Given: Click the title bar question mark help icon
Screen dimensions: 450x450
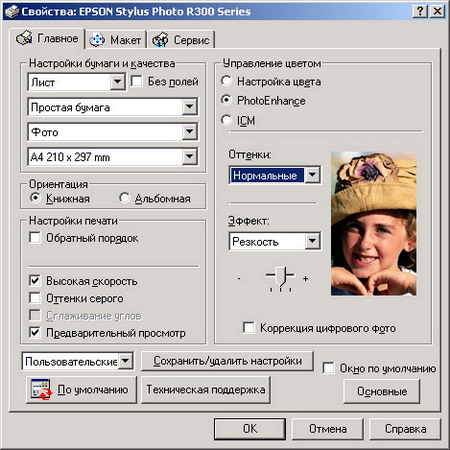Looking at the screenshot, I should 420,12.
